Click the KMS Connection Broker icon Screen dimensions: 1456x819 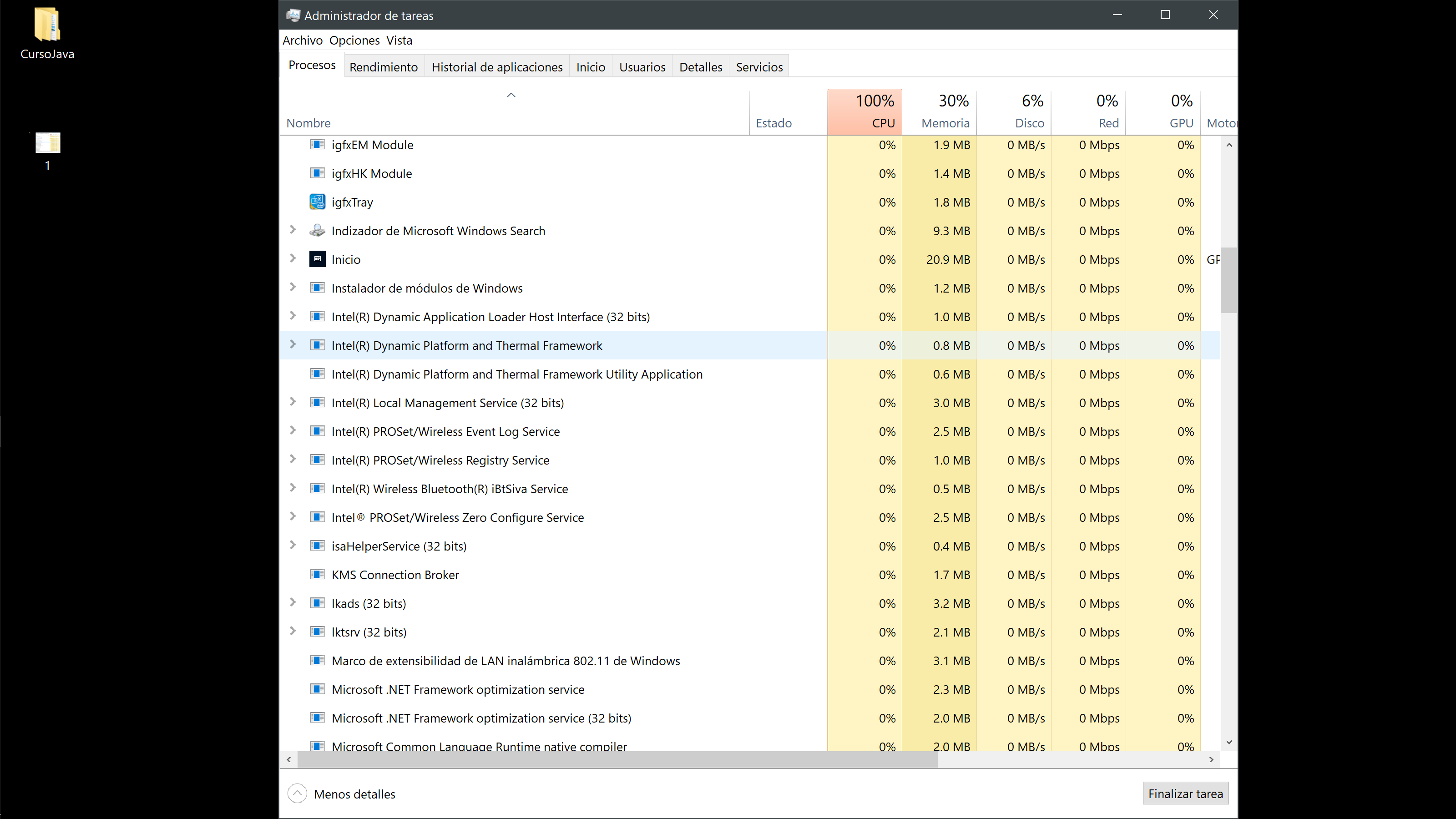coord(317,575)
